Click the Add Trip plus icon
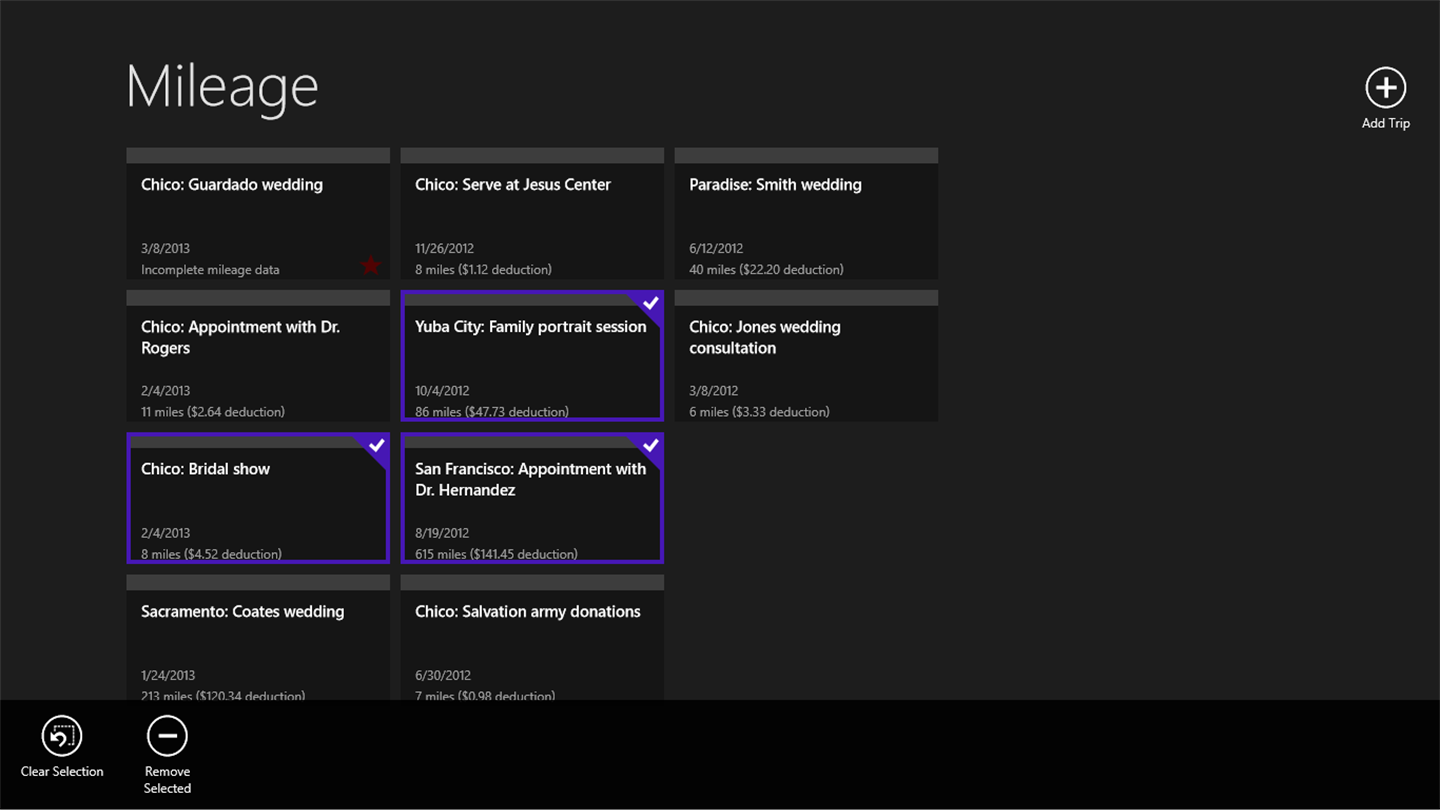This screenshot has height=810, width=1440. [x=1385, y=88]
